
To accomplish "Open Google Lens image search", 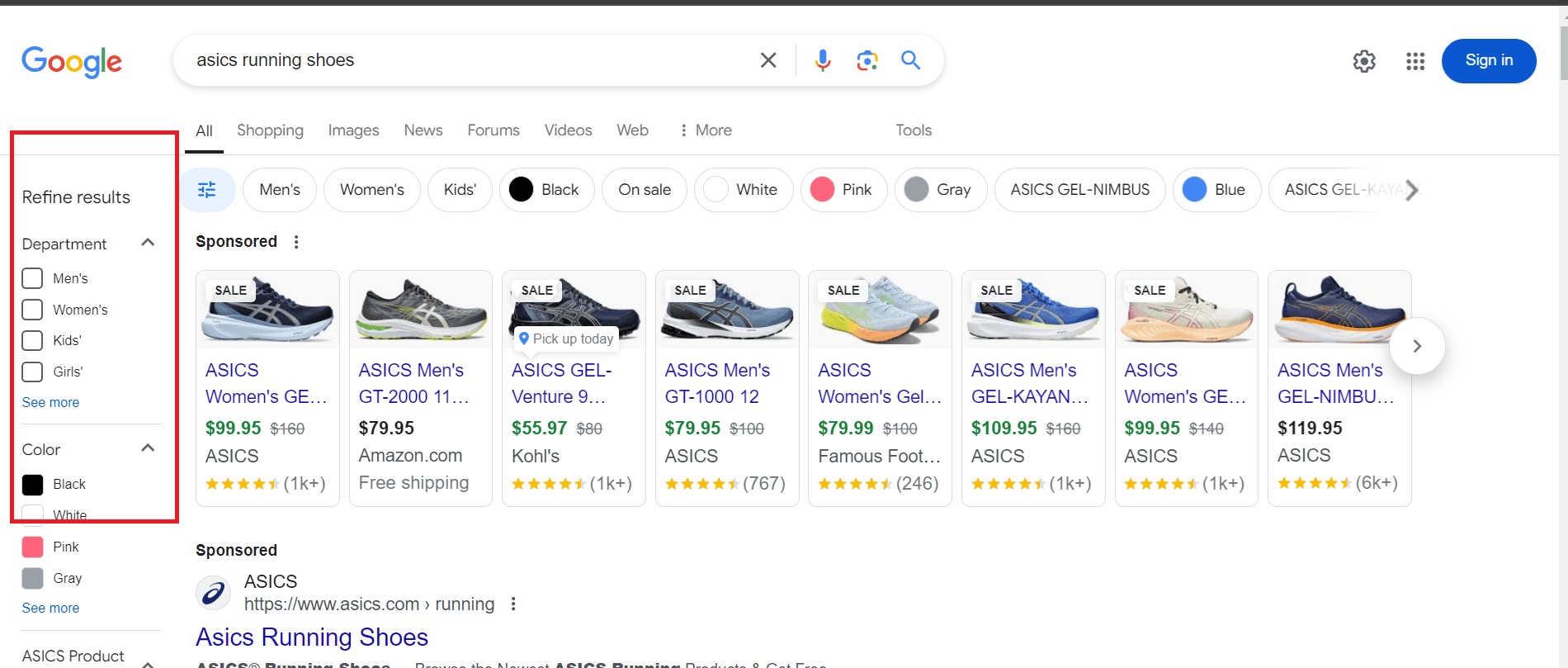I will (867, 60).
